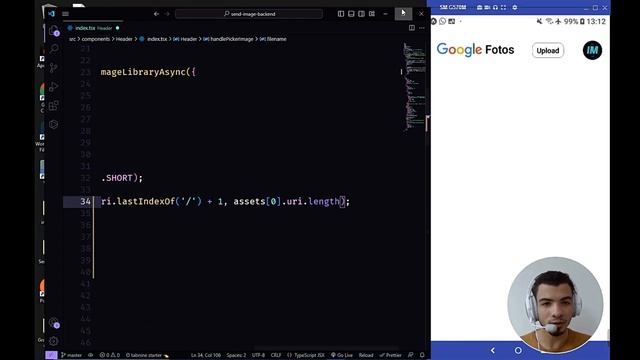
Task: Click the filename breadcrumb
Action: [273, 39]
